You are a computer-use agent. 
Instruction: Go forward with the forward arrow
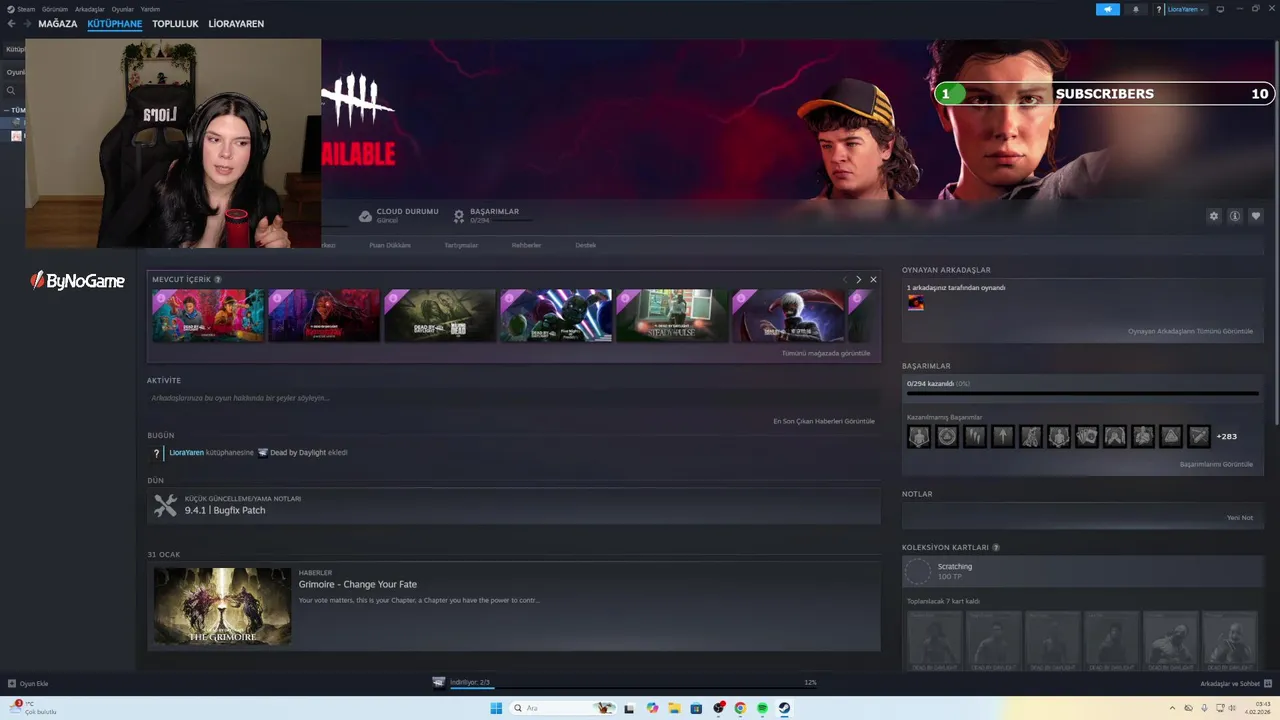[26, 23]
